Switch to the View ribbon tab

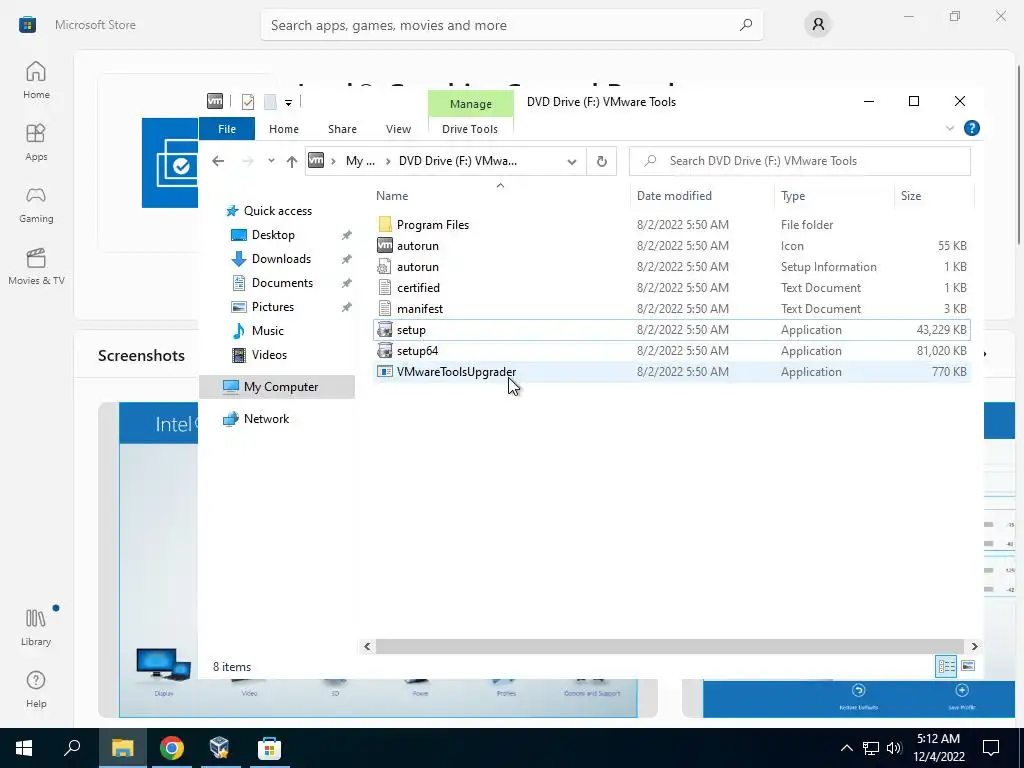[x=398, y=129]
